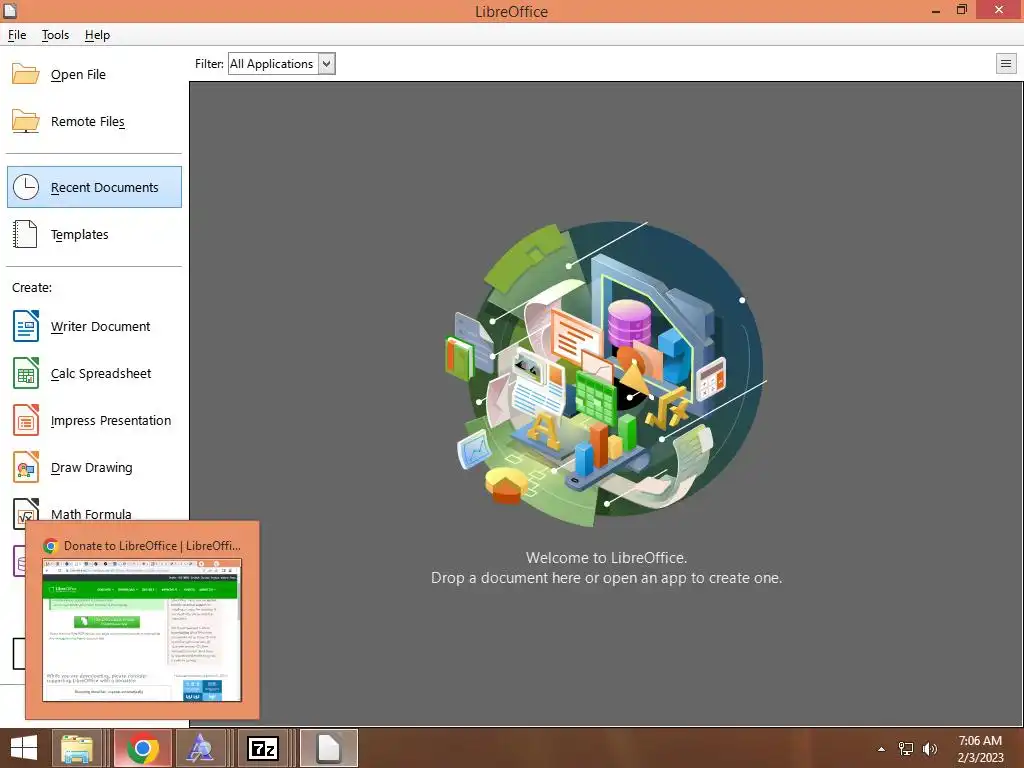The height and width of the screenshot is (768, 1024).
Task: Click the LibreOffice artwork in the start center
Action: point(607,372)
